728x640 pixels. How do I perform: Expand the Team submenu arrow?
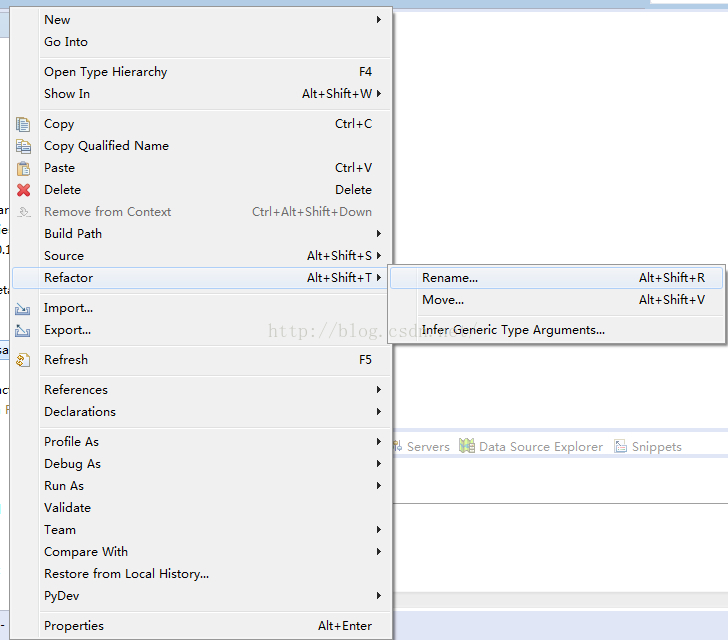pos(379,529)
